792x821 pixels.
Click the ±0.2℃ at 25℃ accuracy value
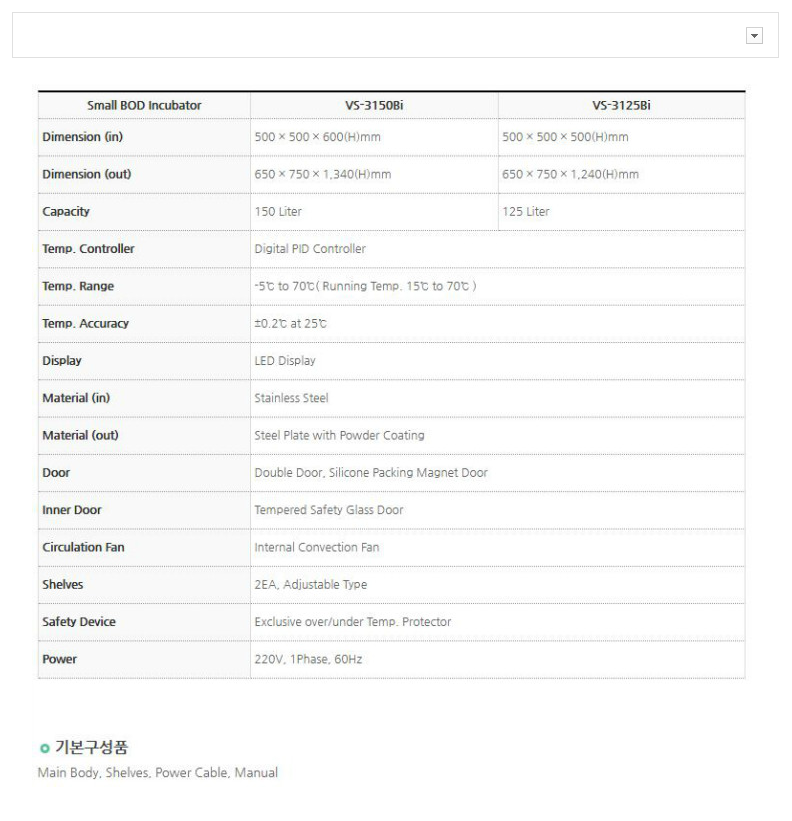coord(291,324)
